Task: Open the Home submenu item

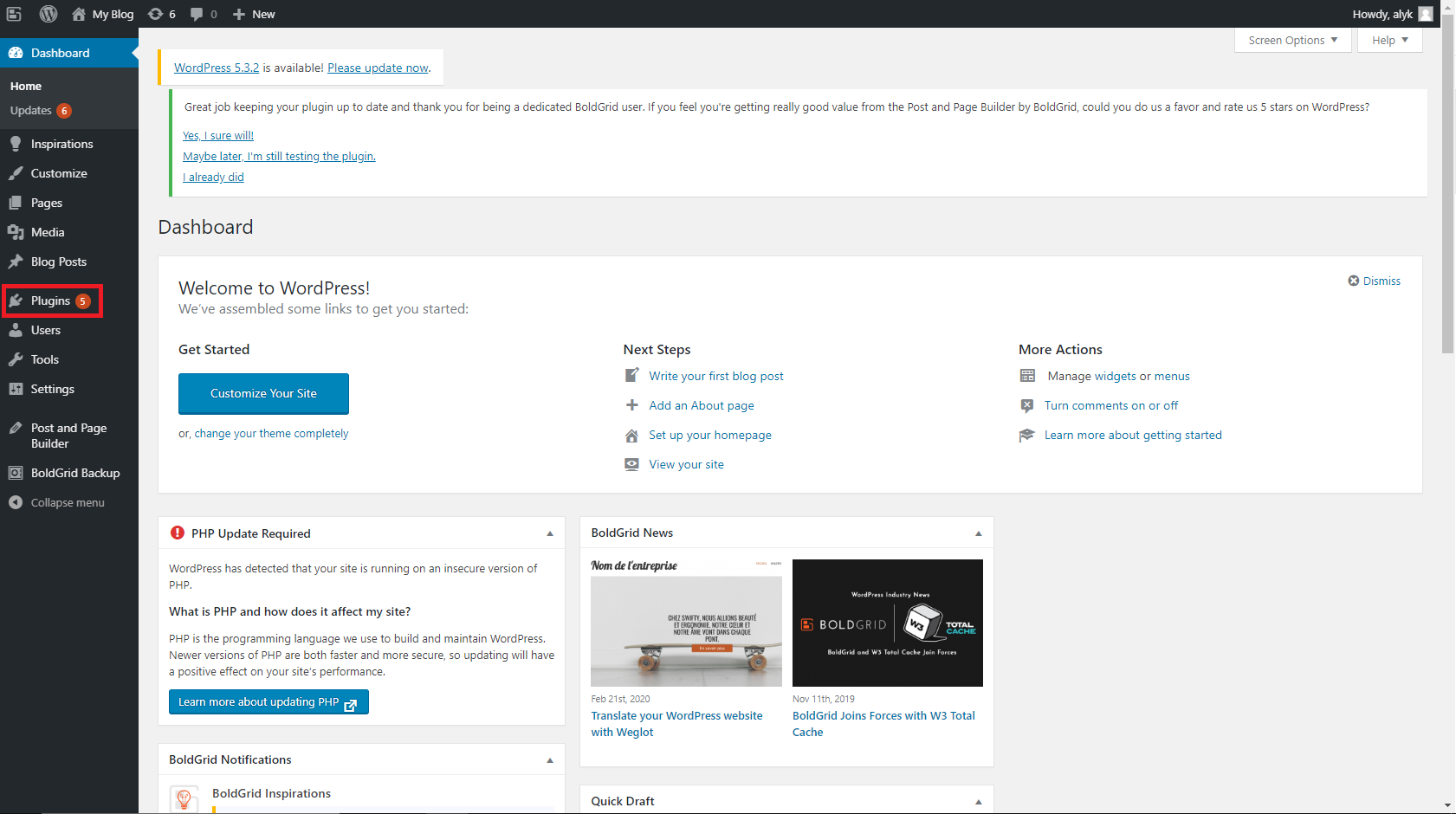Action: tap(26, 87)
